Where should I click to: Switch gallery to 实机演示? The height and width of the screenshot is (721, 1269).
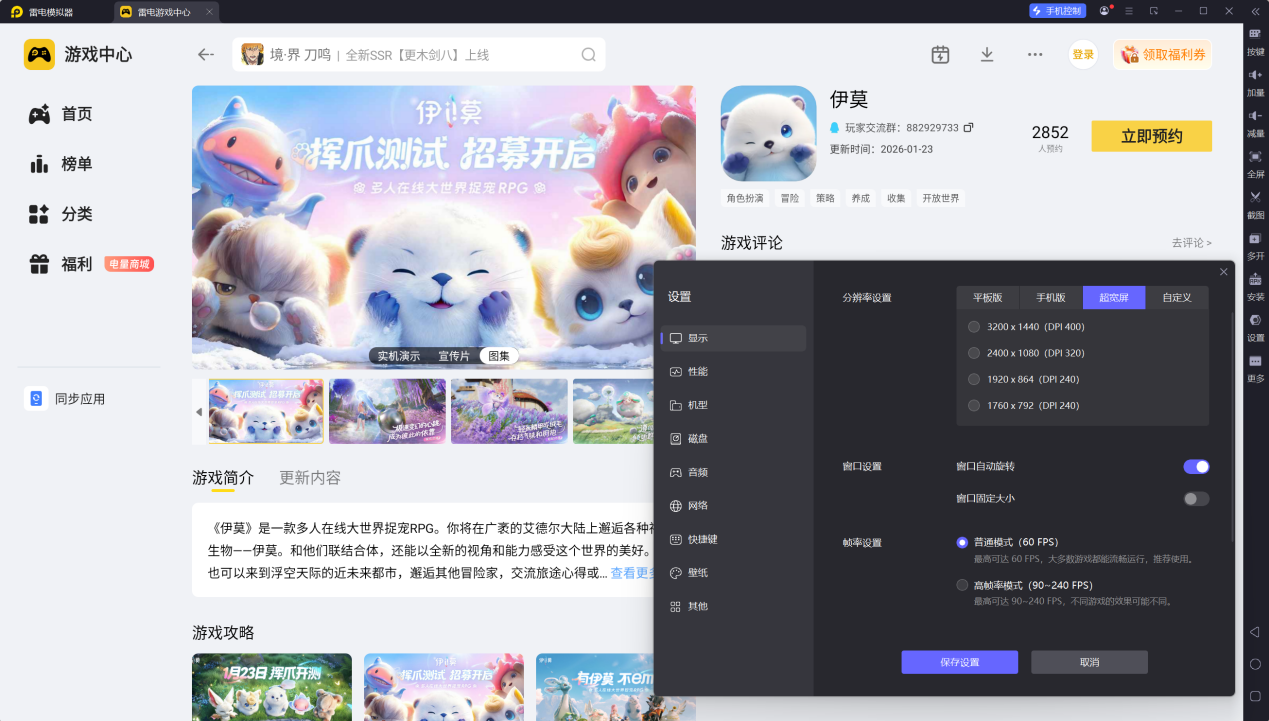(x=398, y=356)
